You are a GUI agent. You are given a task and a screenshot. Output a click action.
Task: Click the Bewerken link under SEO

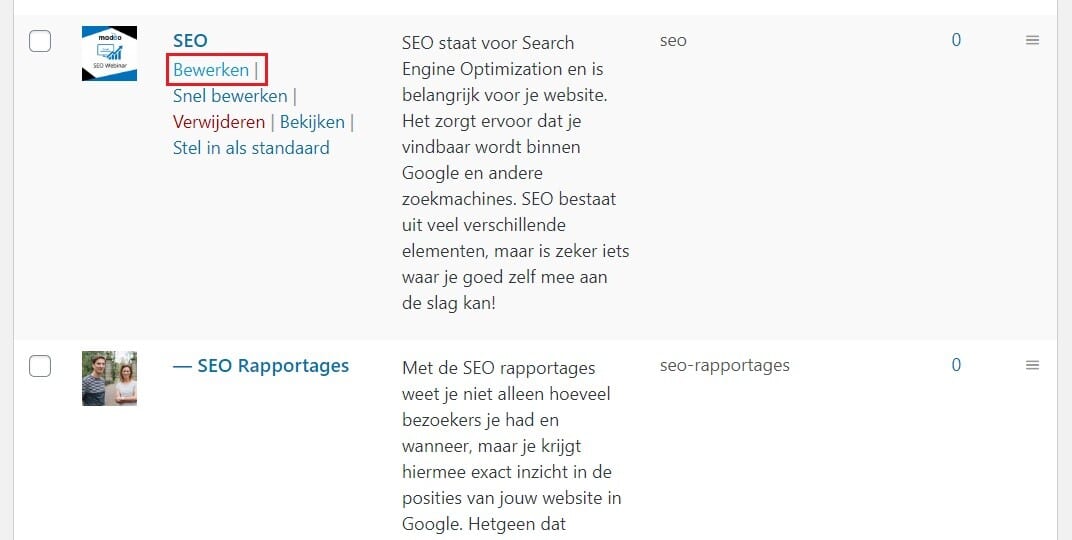point(211,70)
